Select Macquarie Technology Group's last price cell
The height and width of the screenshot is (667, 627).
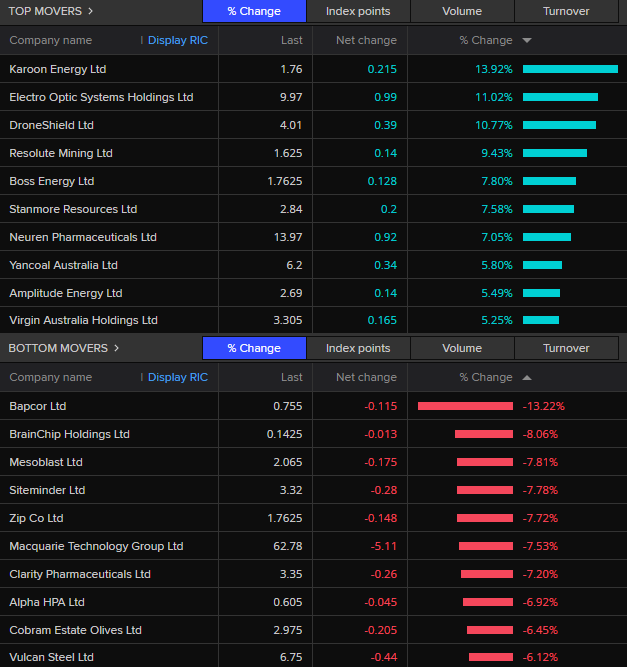pyautogui.click(x=287, y=546)
